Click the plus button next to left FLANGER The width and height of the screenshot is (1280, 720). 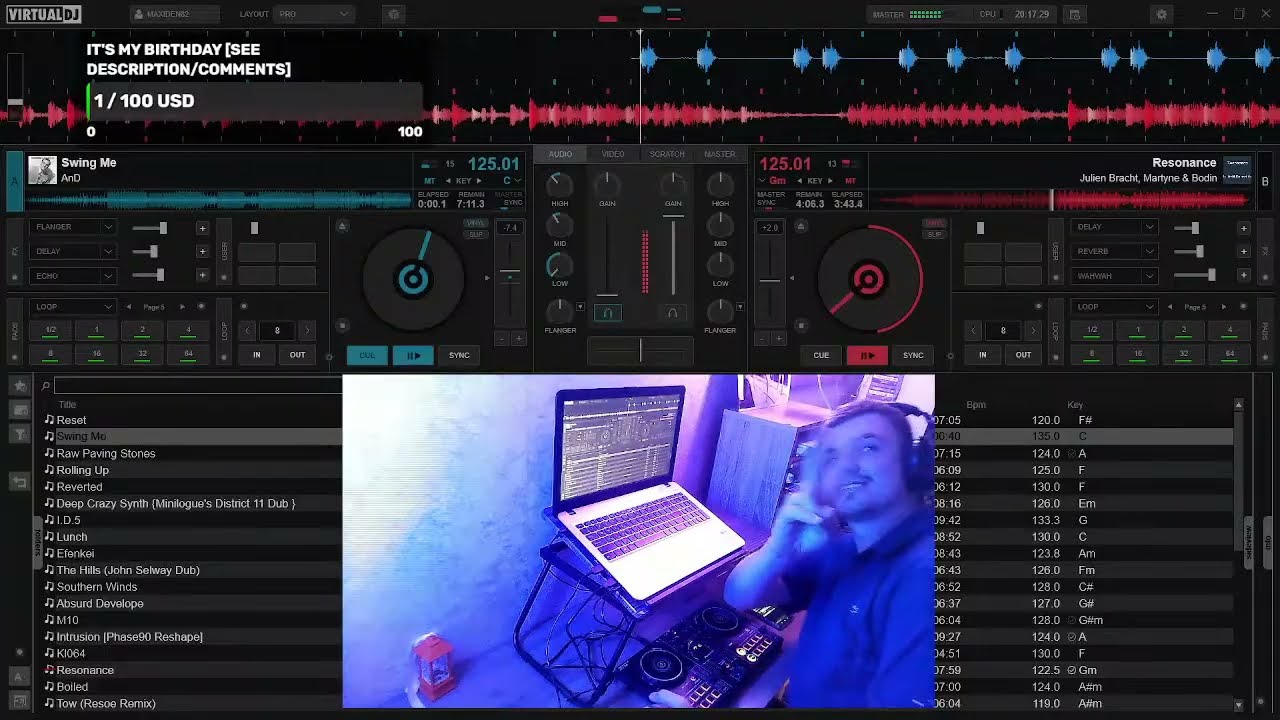pyautogui.click(x=202, y=228)
